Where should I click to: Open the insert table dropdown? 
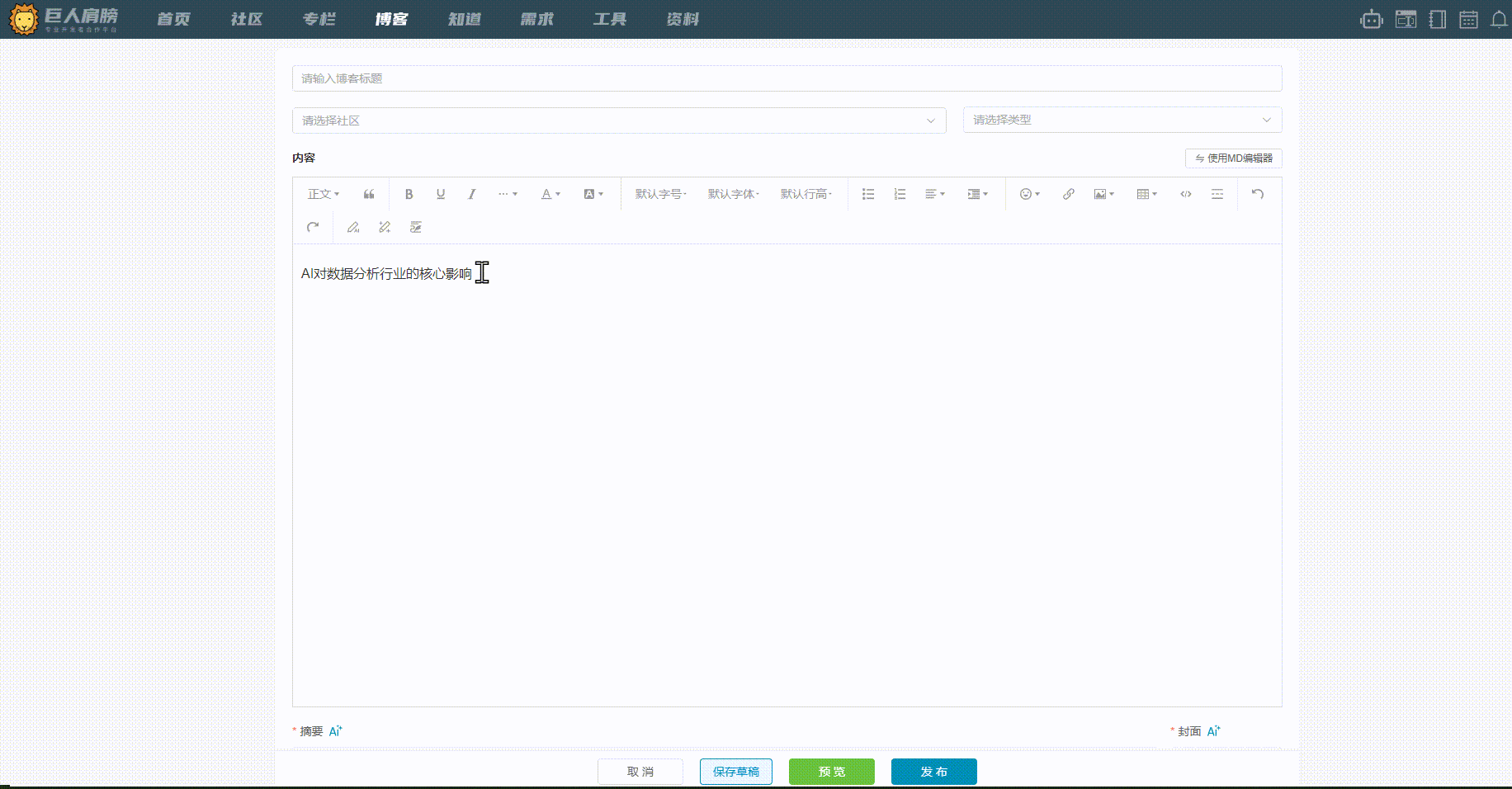coord(1146,194)
